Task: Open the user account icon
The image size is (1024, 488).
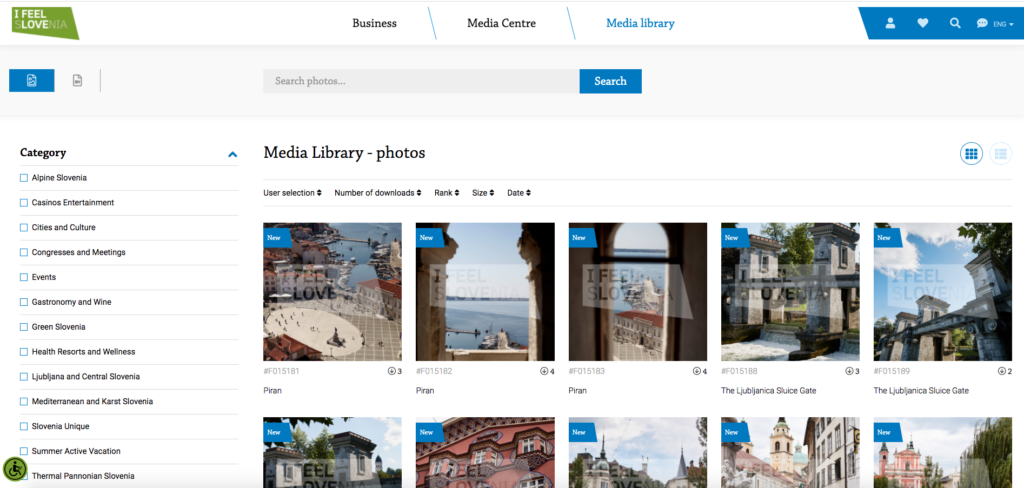Action: [889, 24]
